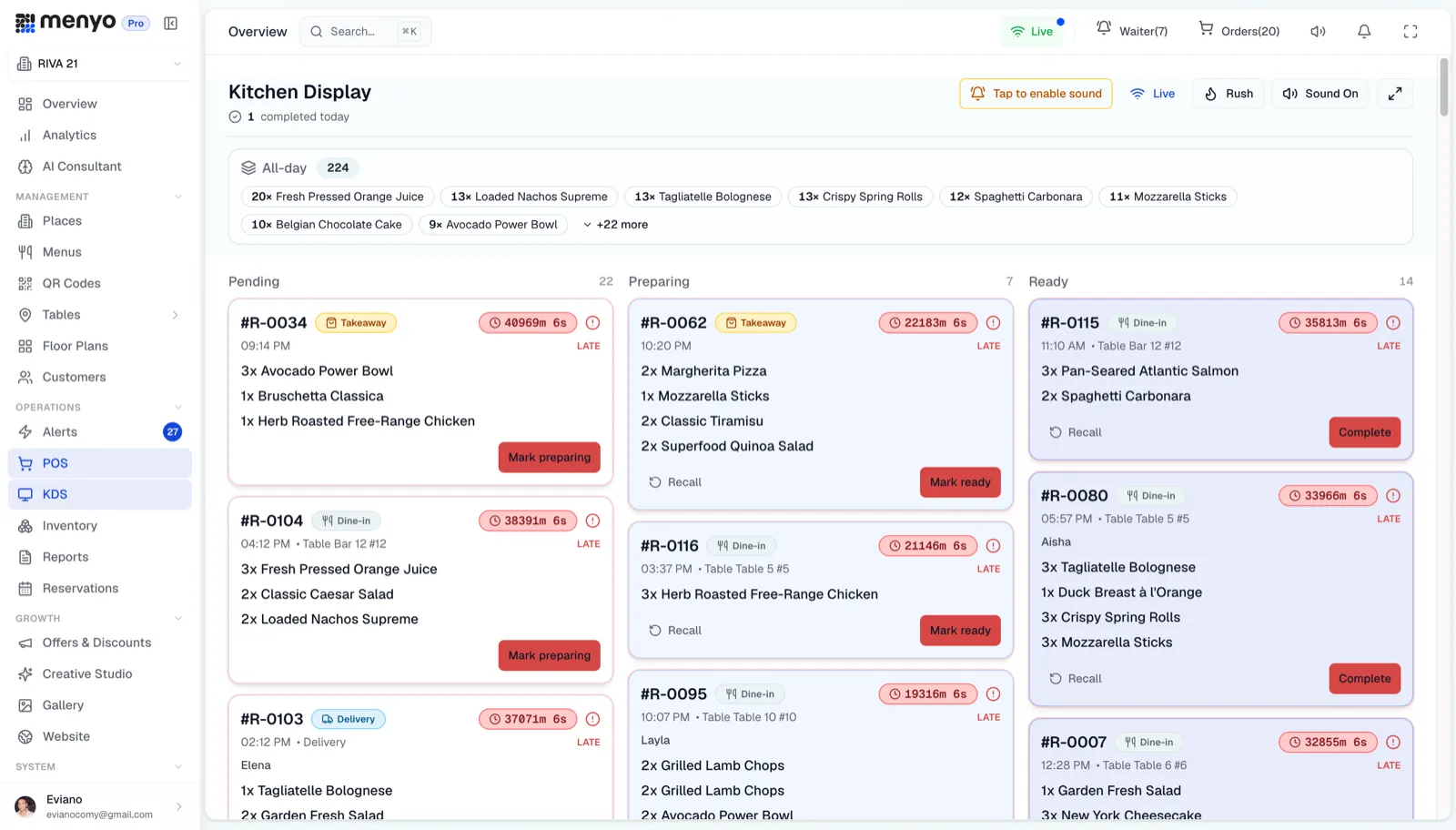This screenshot has height=830, width=1456.
Task: Open RIVA 21 venue dropdown
Action: pyautogui.click(x=100, y=64)
